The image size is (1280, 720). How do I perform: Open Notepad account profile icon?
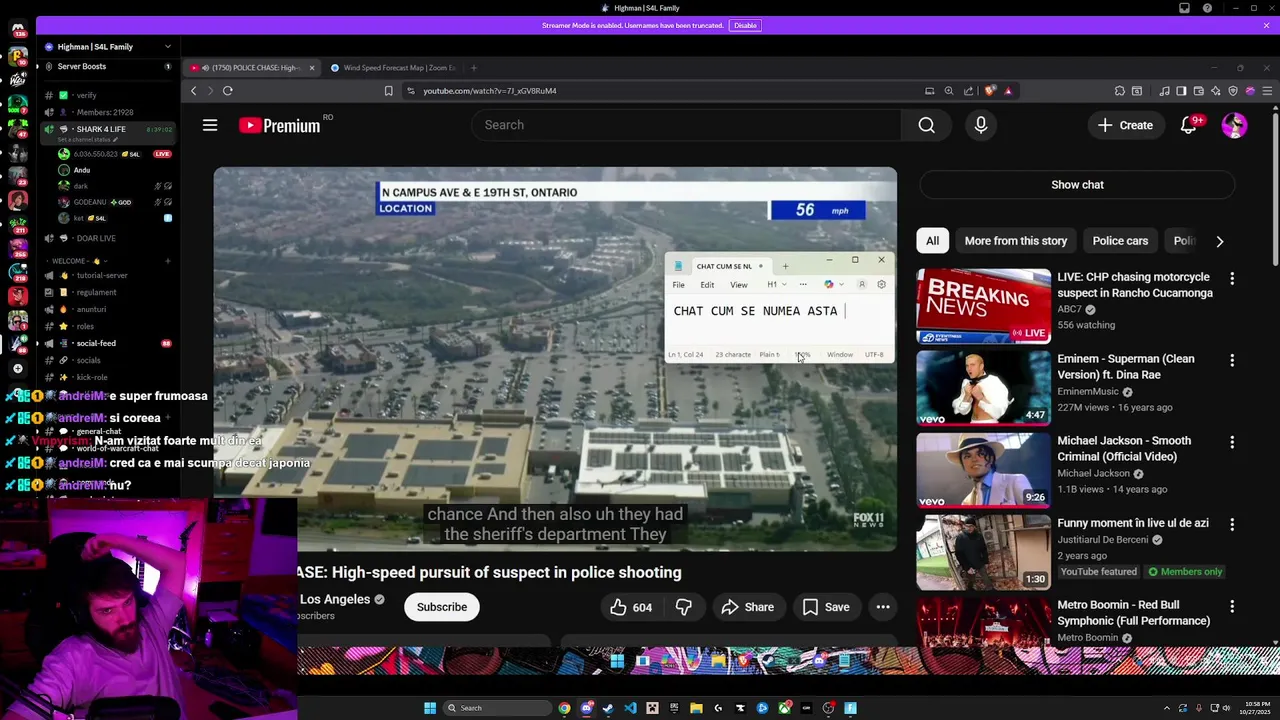tap(862, 285)
